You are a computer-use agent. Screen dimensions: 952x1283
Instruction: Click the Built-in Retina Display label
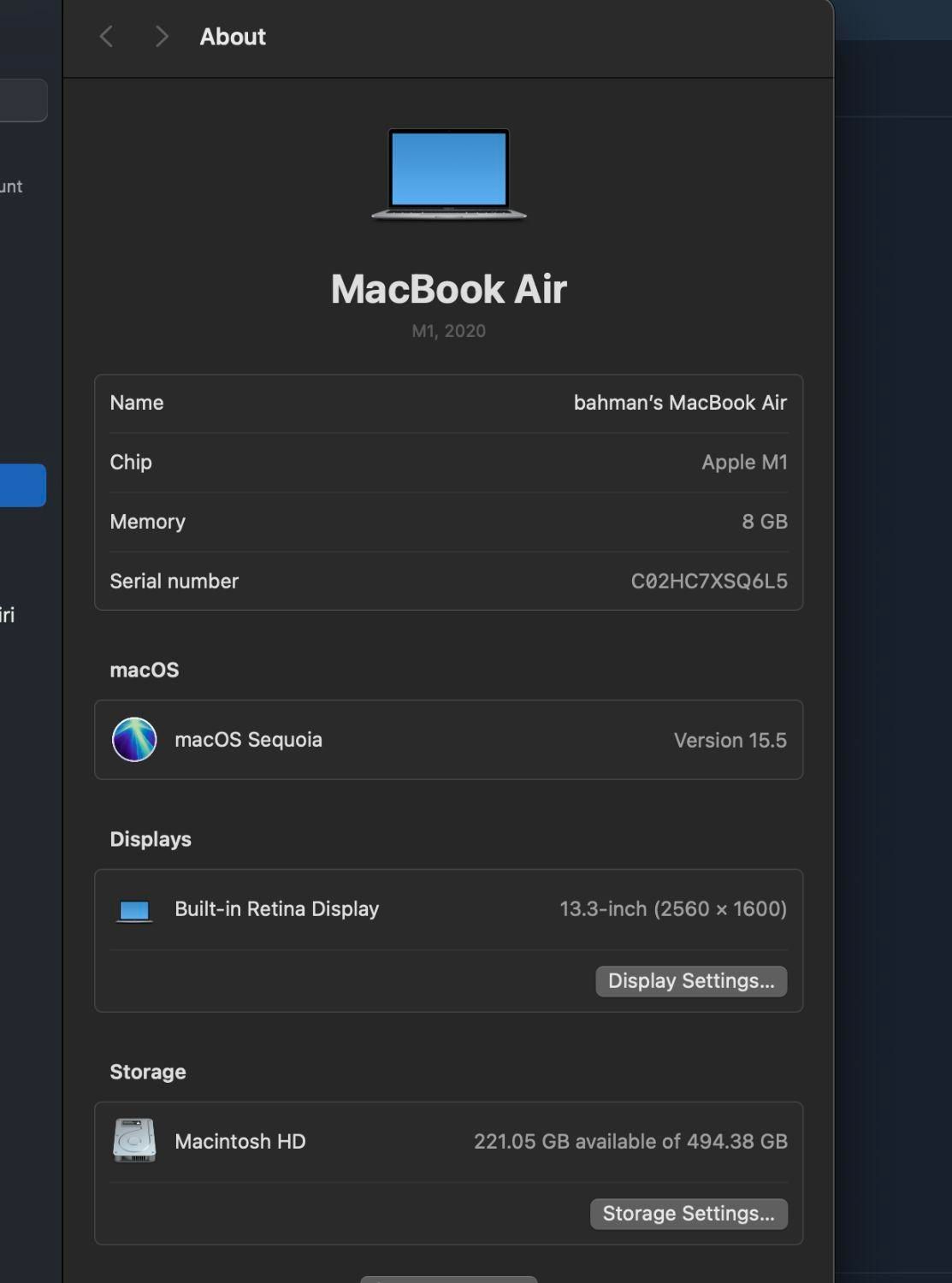(x=276, y=909)
